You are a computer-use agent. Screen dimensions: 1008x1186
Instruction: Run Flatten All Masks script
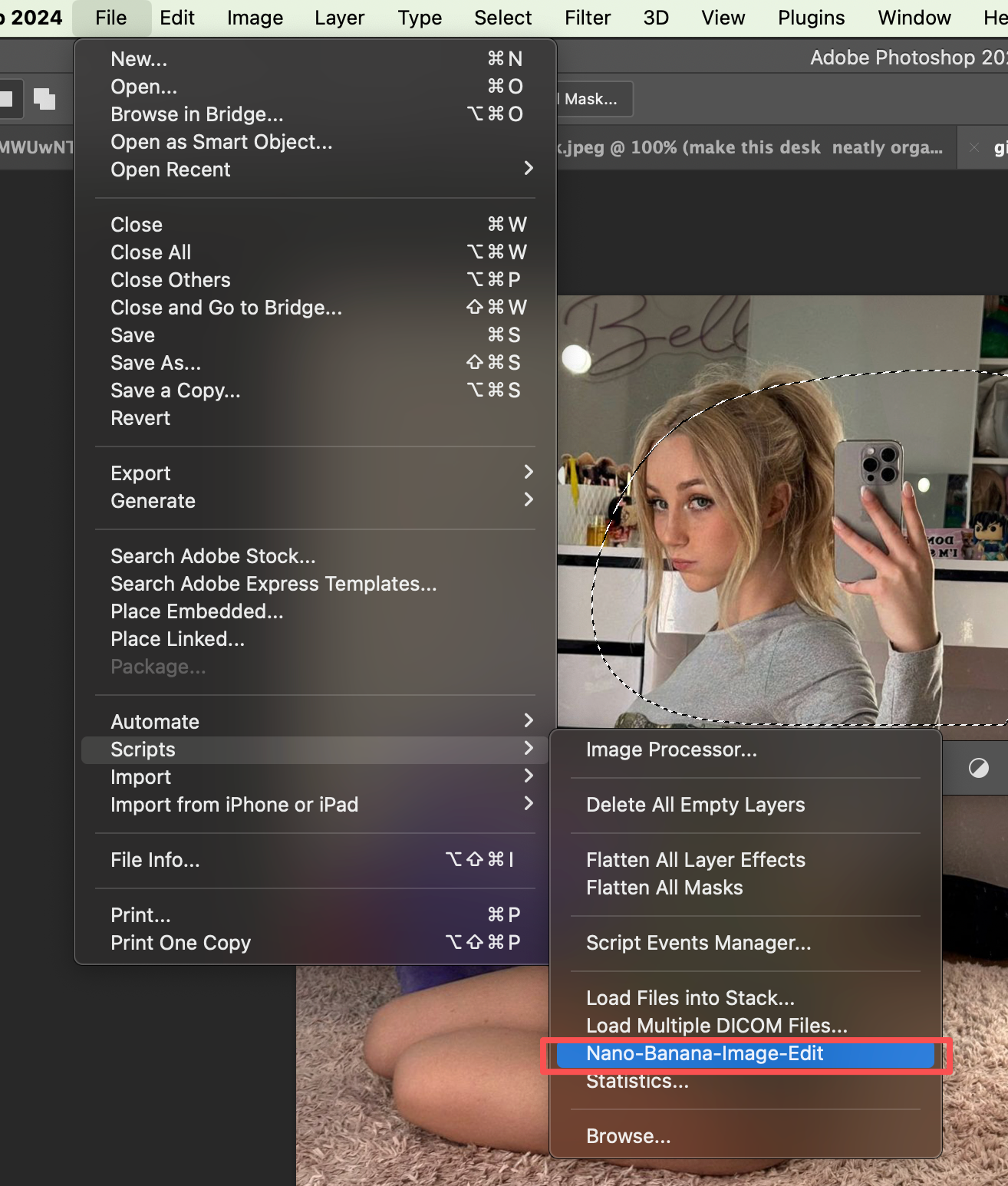pos(746,888)
